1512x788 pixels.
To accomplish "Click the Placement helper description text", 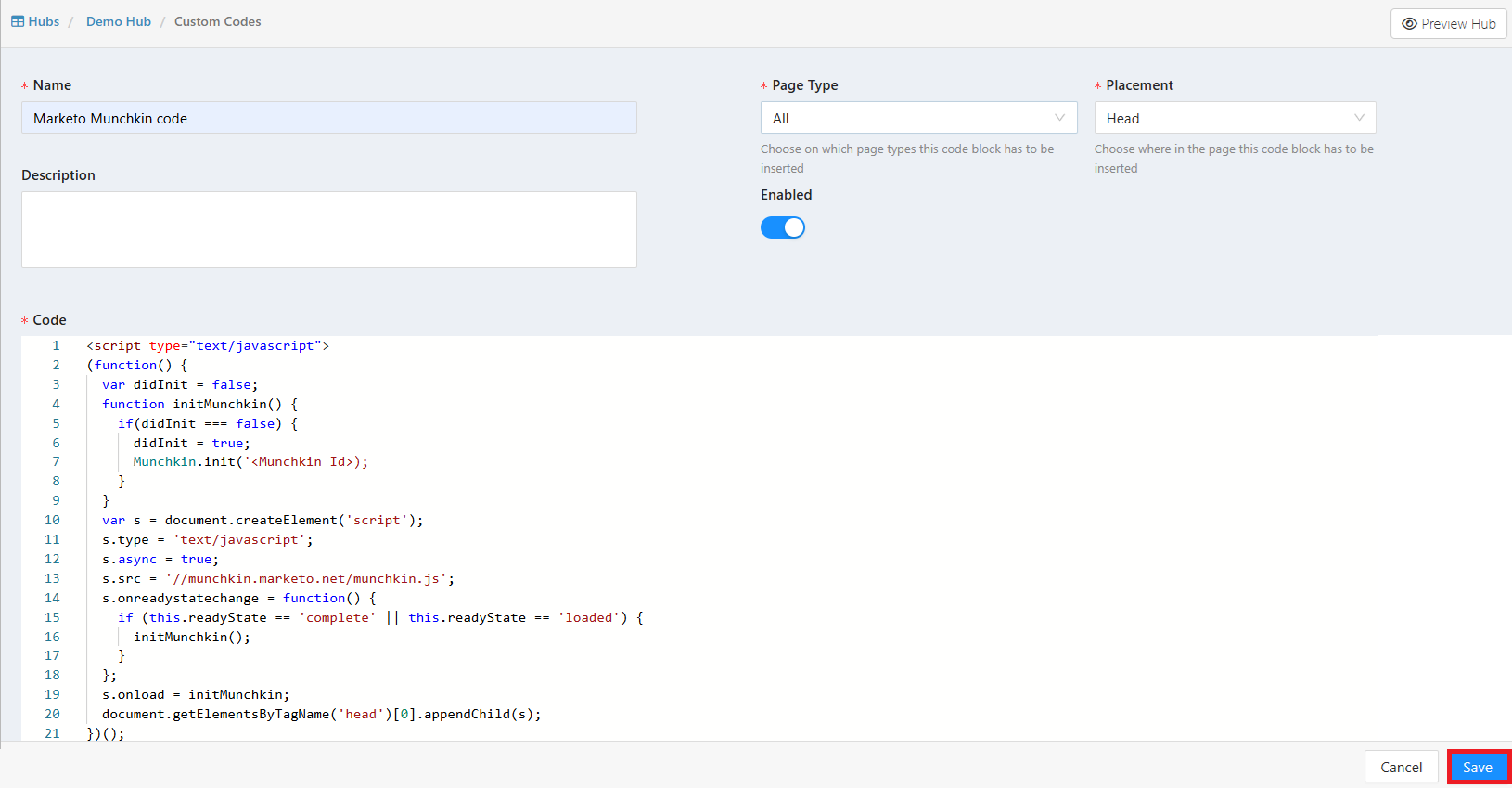I will coord(1234,159).
